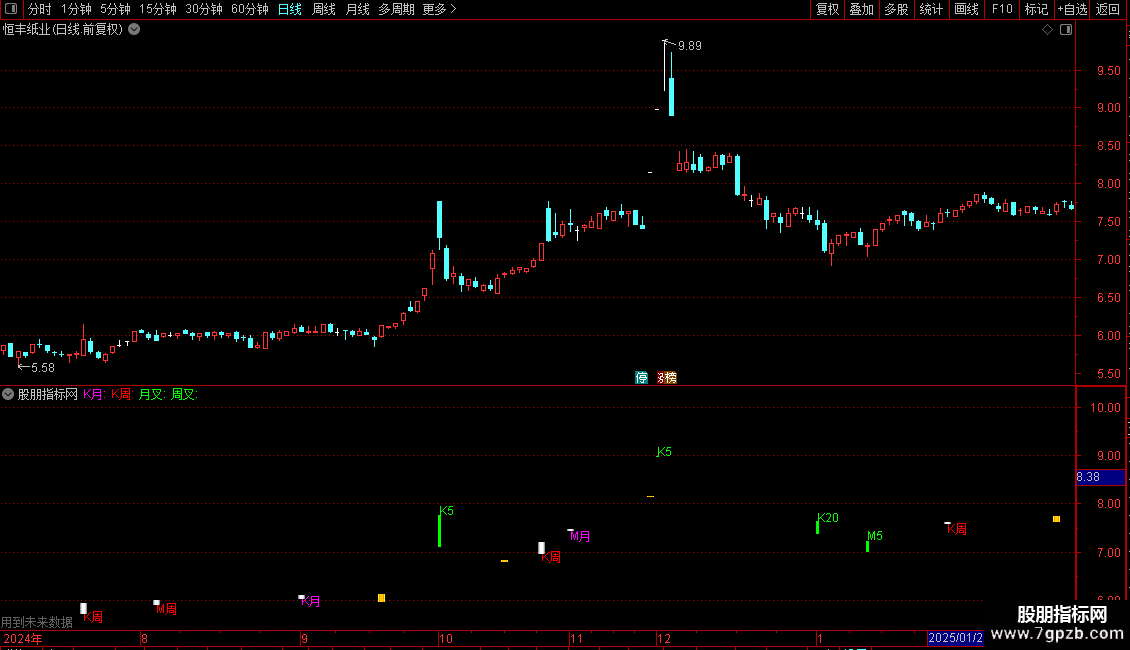Viewport: 1130px width, 650px height.
Task: Expand the 股朋指标网 indicator dropdown
Action: 8,394
